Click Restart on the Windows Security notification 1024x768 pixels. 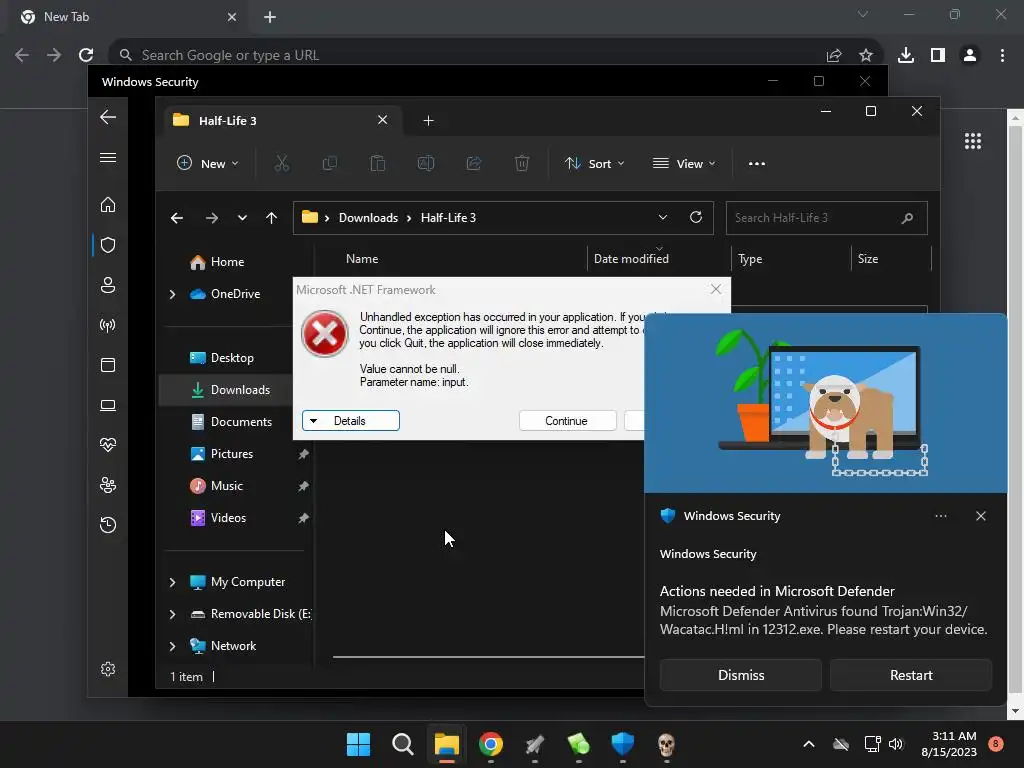pos(911,675)
